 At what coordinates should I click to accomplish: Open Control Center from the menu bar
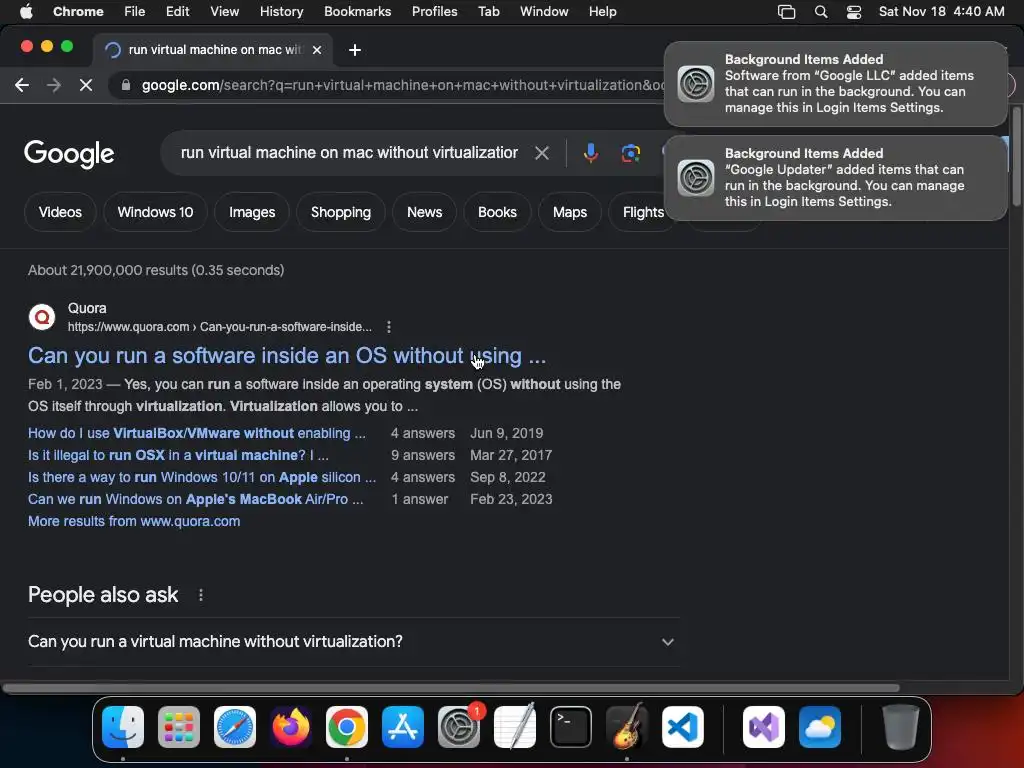click(854, 12)
